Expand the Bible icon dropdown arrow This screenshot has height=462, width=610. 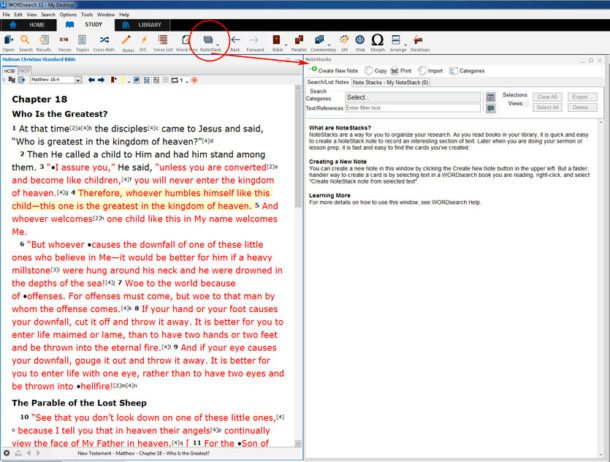[x=286, y=45]
